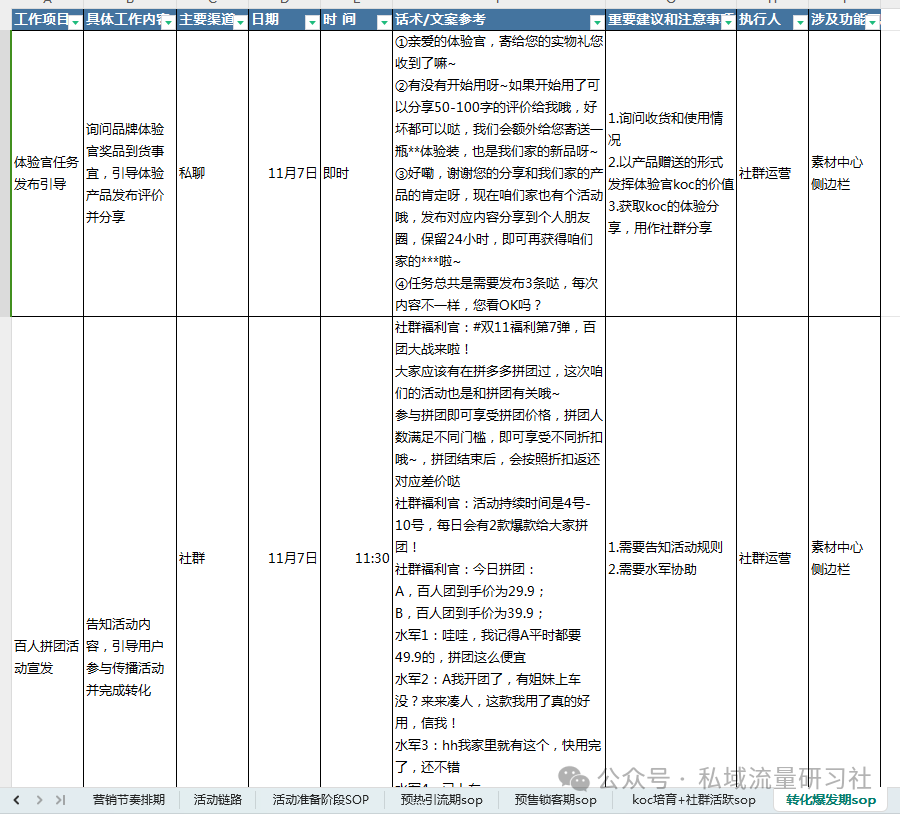Open the 执行人 column filter dropdown
The height and width of the screenshot is (814, 900).
(800, 22)
